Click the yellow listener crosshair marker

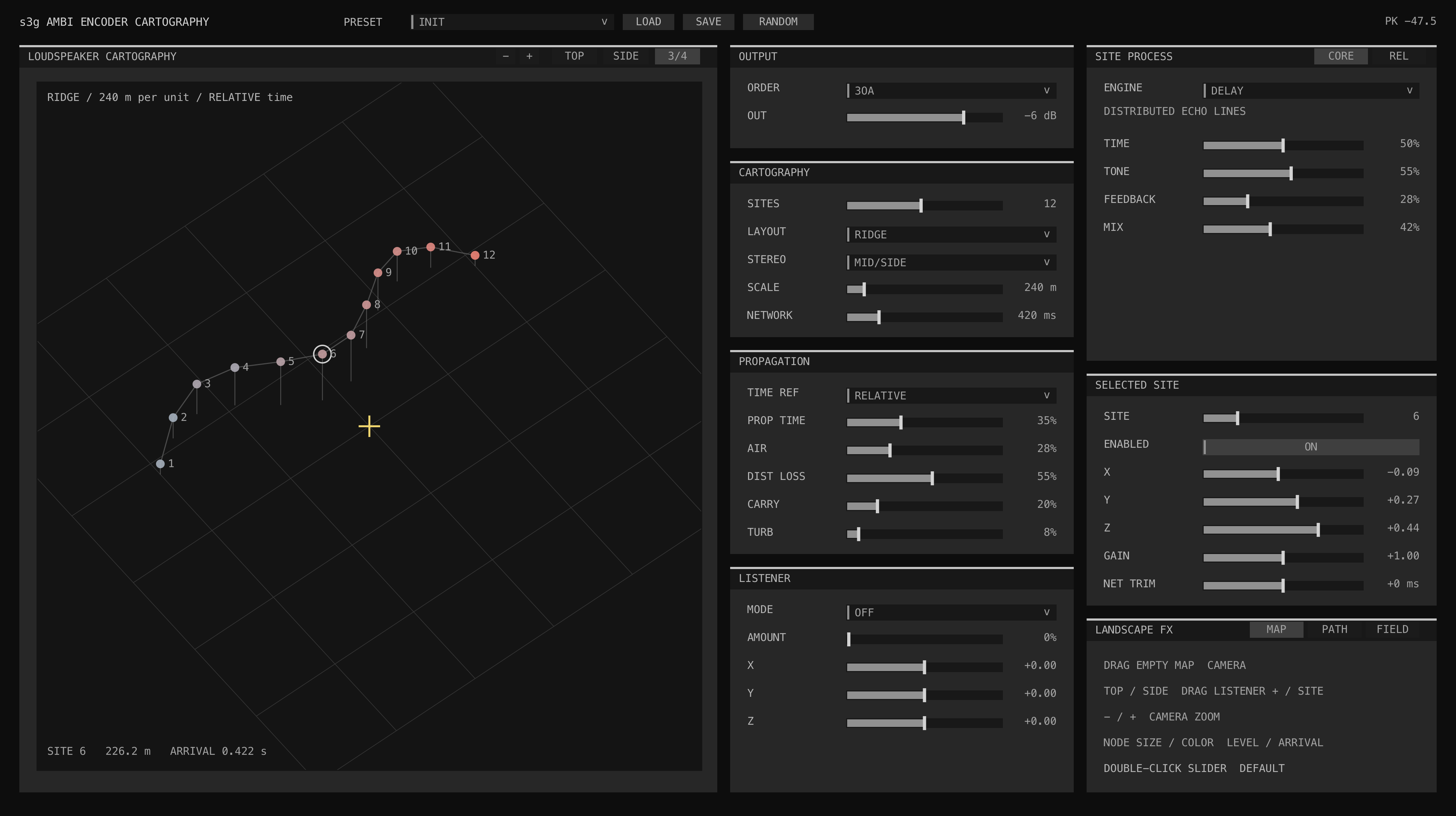[369, 427]
